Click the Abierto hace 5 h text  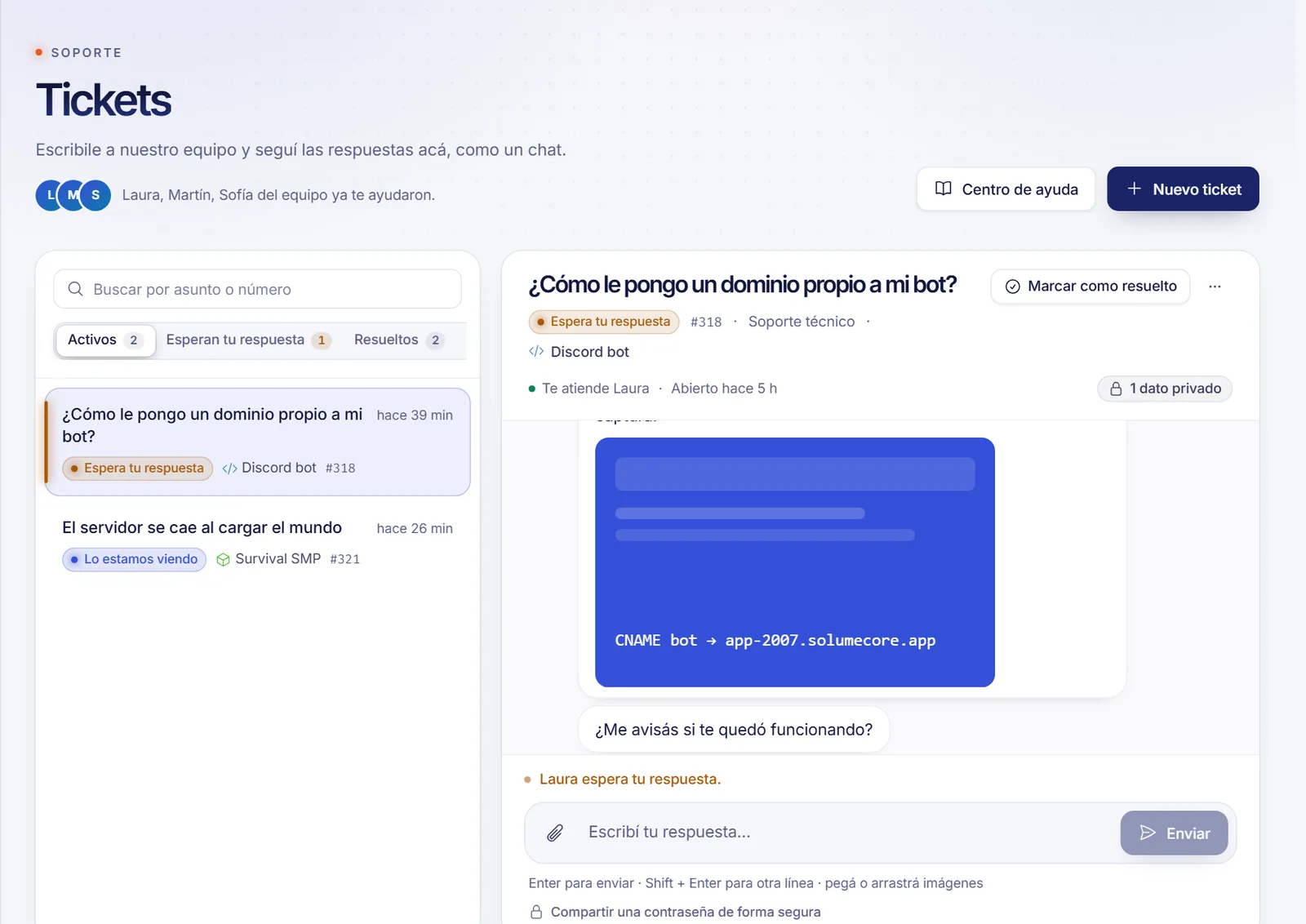724,389
